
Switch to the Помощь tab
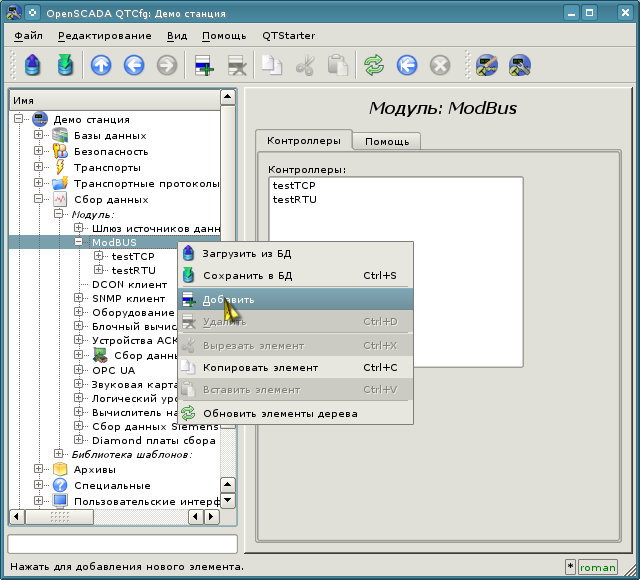pos(386,141)
